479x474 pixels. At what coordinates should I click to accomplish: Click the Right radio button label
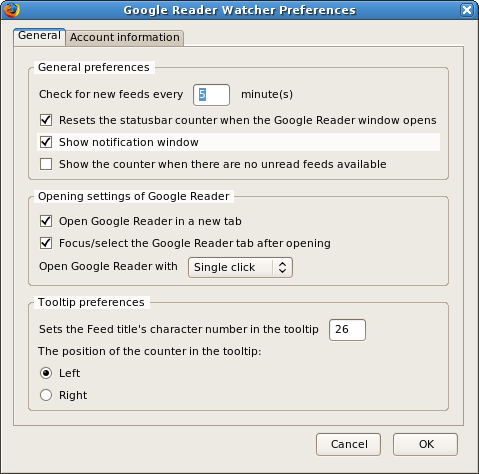pyautogui.click(x=73, y=395)
